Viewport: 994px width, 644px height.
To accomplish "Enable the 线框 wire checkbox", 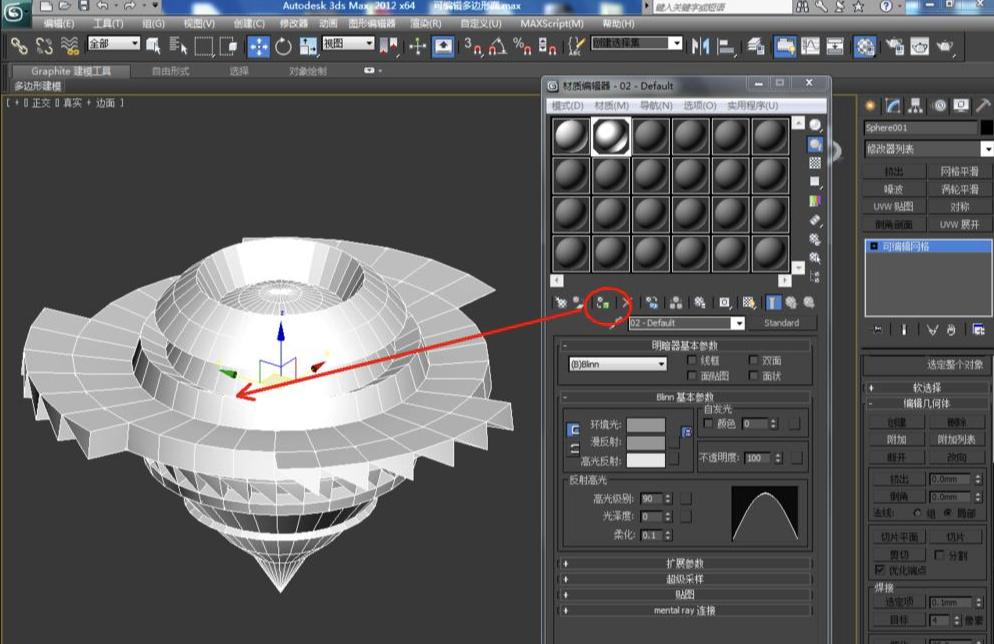I will [x=692, y=360].
